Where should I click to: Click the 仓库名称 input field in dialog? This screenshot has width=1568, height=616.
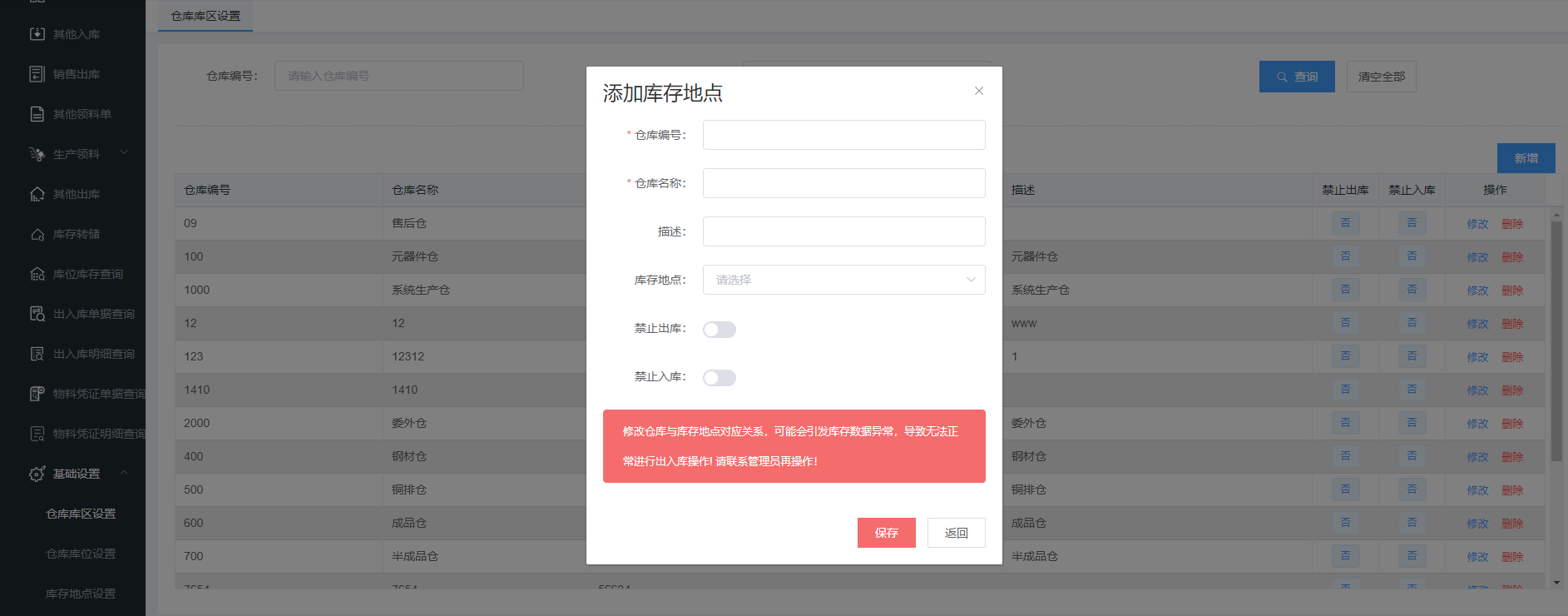843,183
